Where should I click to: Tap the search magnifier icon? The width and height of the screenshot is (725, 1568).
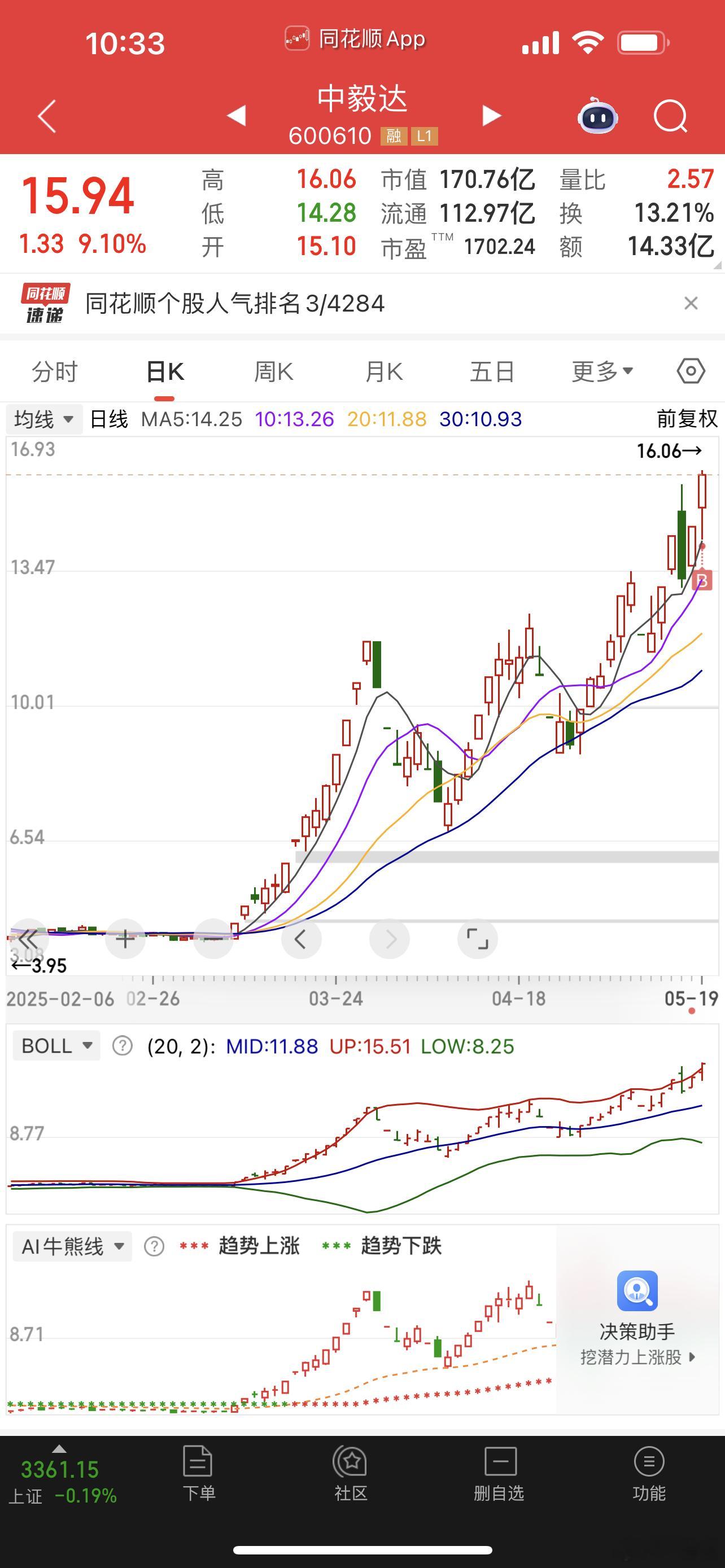pos(670,116)
